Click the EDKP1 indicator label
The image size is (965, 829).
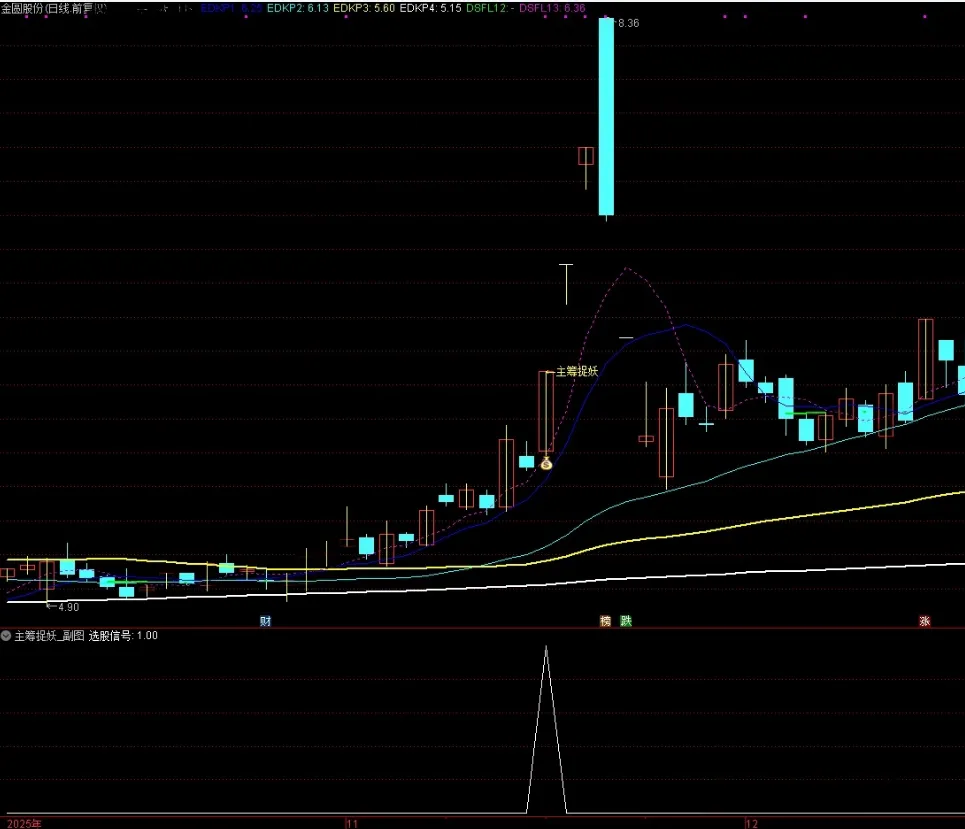[231, 9]
